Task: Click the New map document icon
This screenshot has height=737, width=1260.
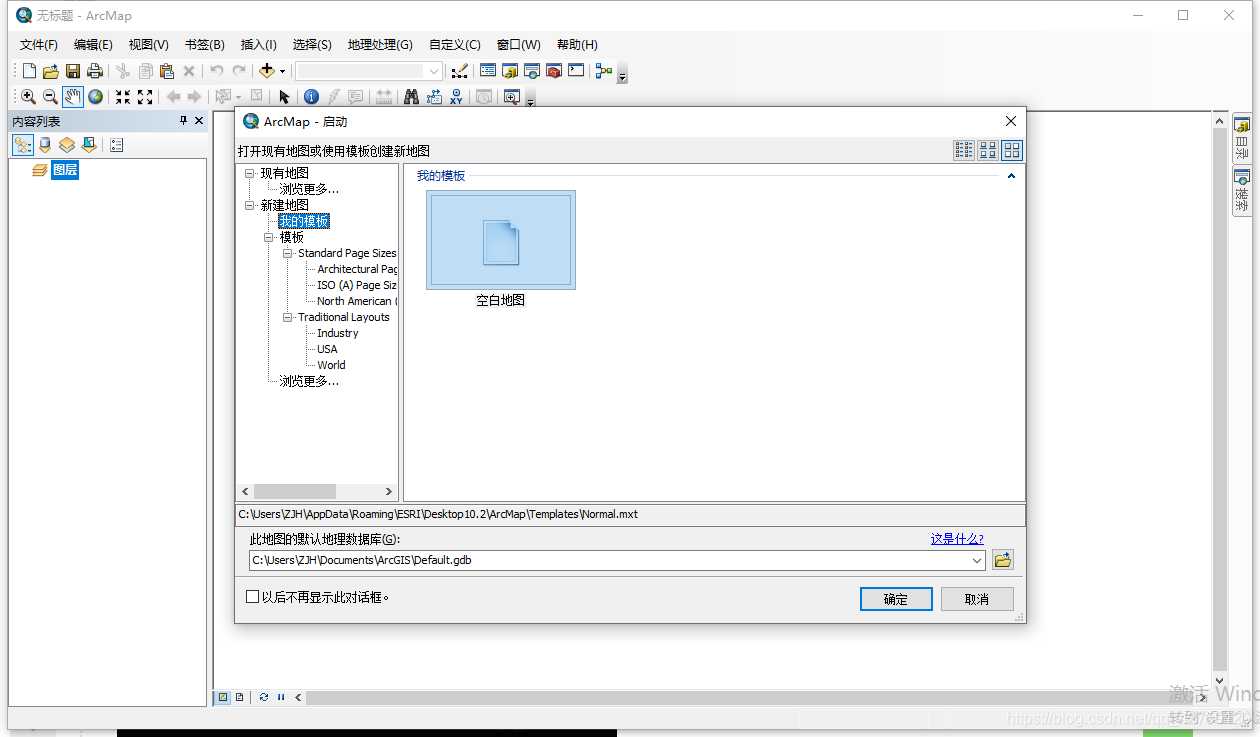Action: pyautogui.click(x=29, y=71)
